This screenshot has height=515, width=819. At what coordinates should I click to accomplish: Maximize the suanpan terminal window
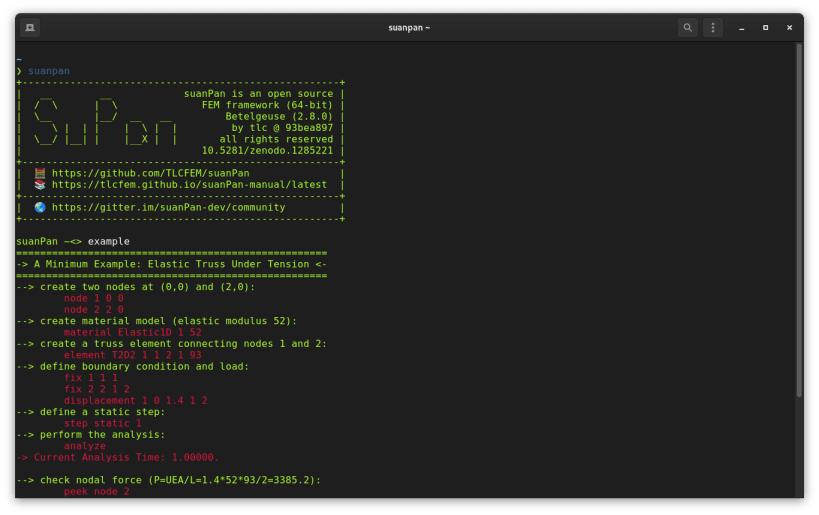click(x=765, y=28)
